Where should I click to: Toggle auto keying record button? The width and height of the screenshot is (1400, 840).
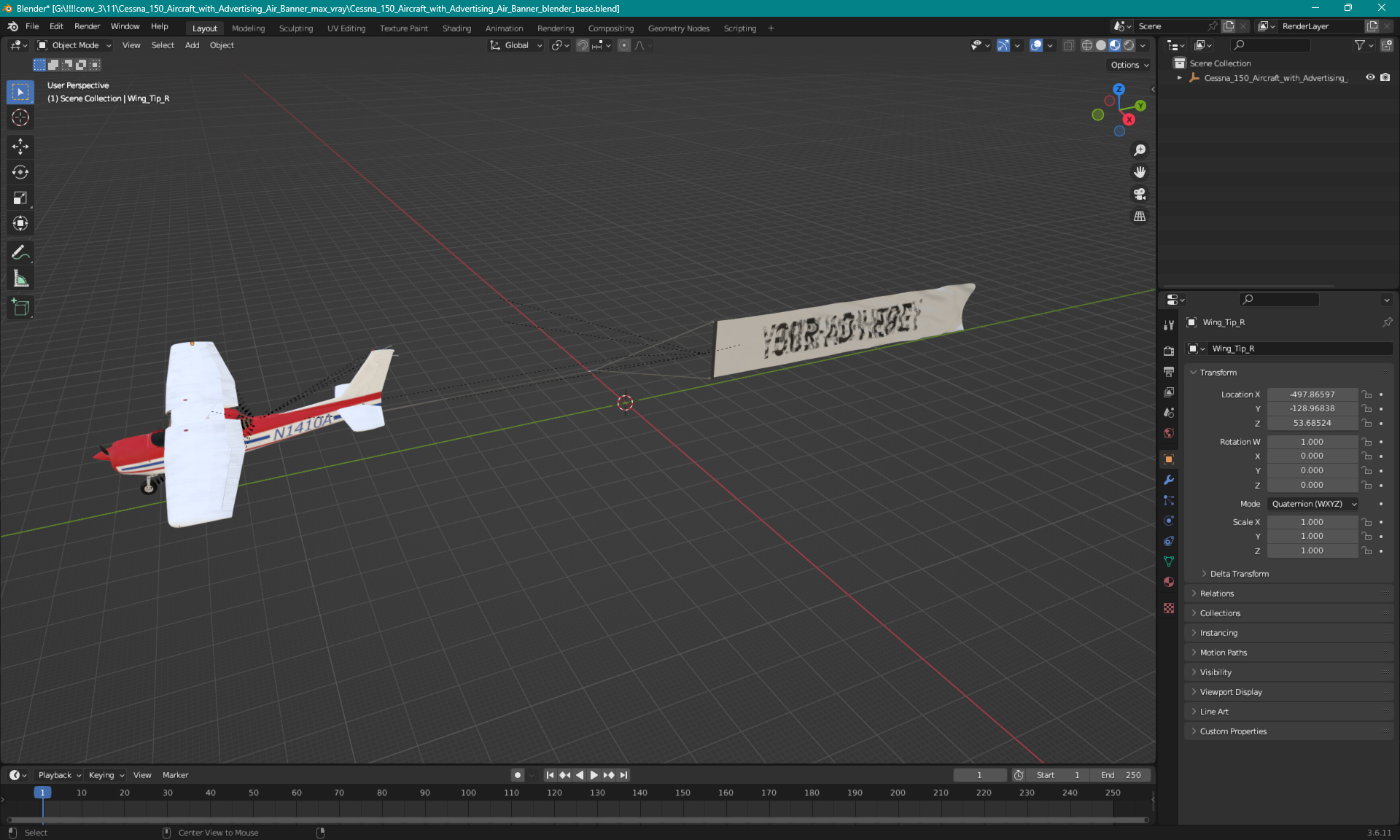(x=518, y=775)
